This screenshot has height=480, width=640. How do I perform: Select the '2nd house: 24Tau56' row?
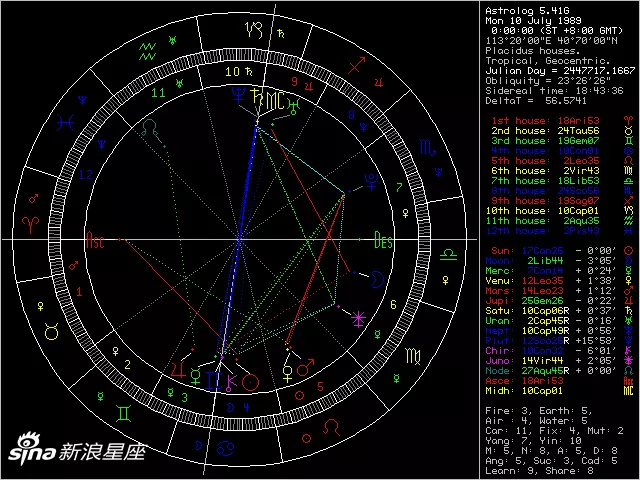pos(562,131)
